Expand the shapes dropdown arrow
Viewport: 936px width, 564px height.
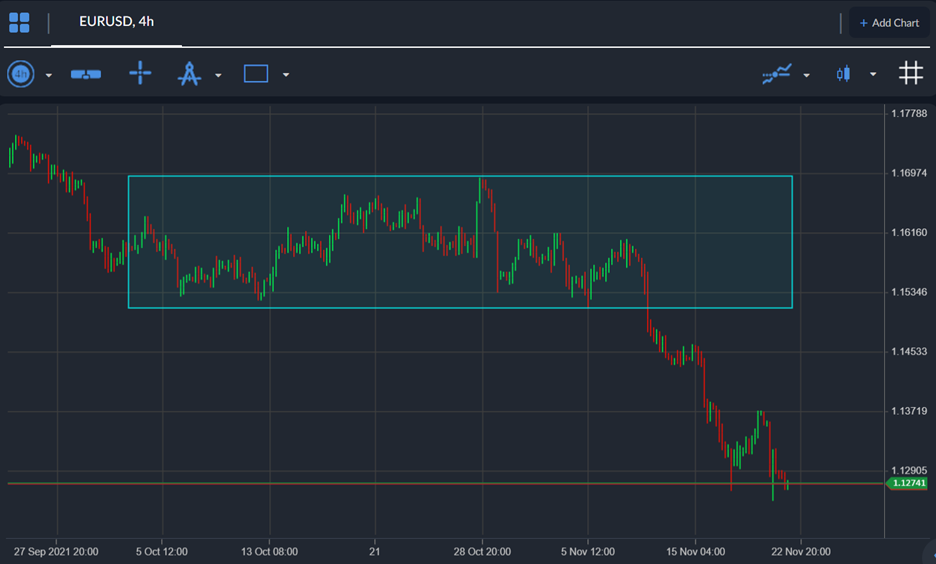click(x=286, y=75)
